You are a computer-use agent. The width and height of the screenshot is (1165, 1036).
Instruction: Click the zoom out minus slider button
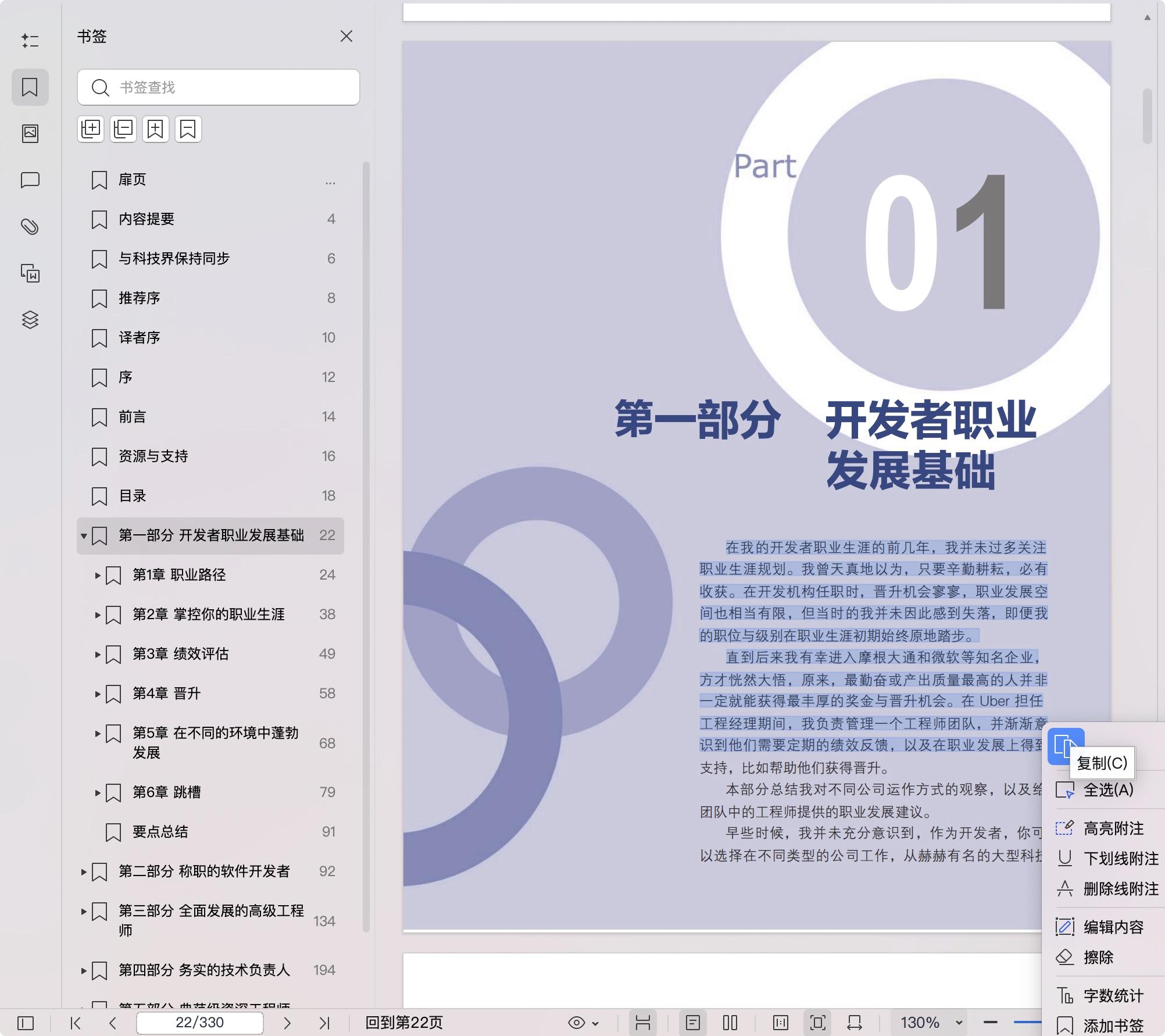991,1022
